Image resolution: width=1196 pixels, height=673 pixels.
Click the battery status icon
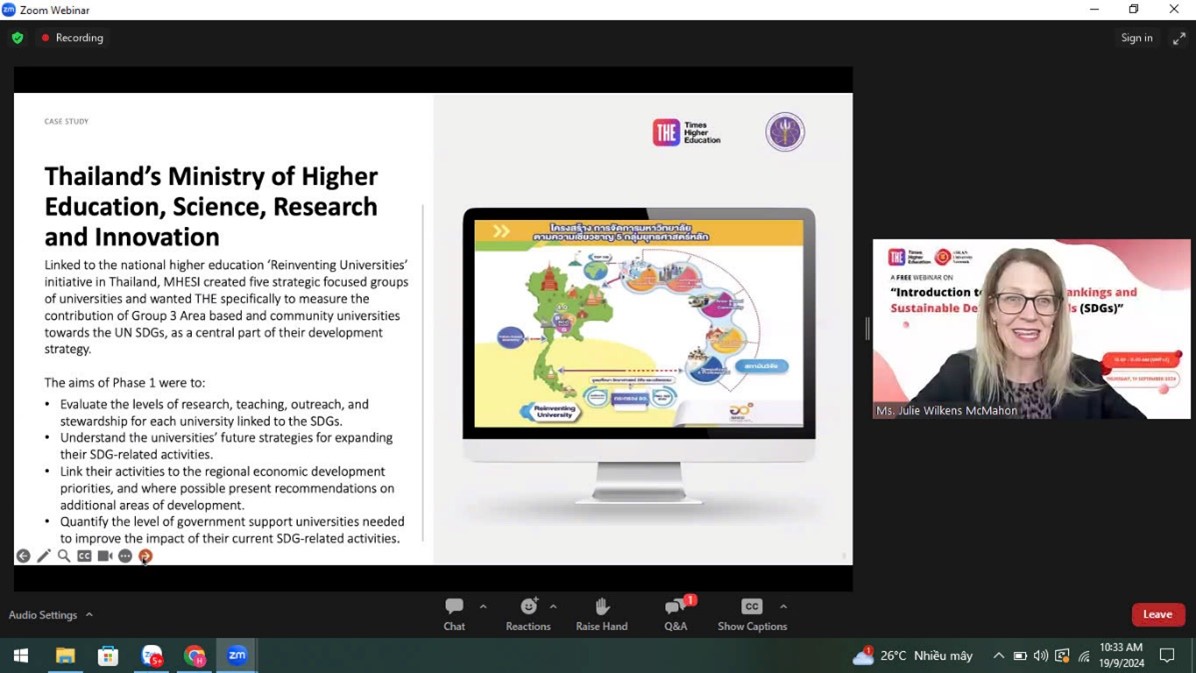point(1020,655)
